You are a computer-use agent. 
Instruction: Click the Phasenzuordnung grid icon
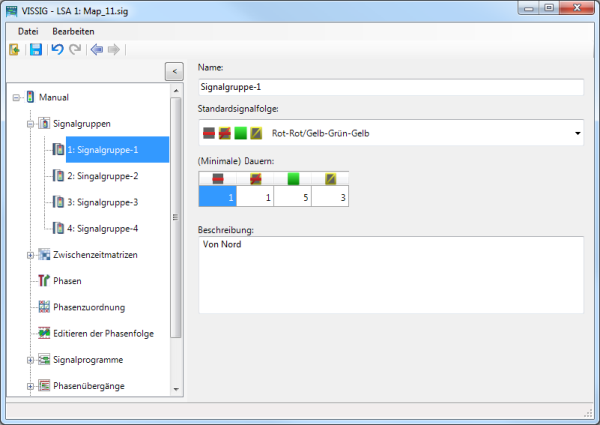click(x=43, y=307)
